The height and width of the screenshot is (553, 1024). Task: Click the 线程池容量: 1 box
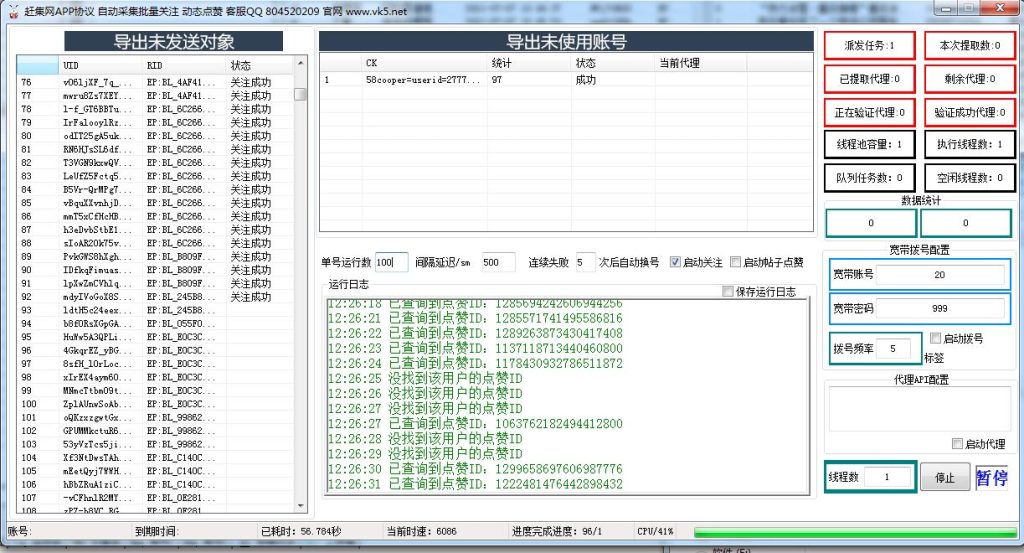[869, 144]
